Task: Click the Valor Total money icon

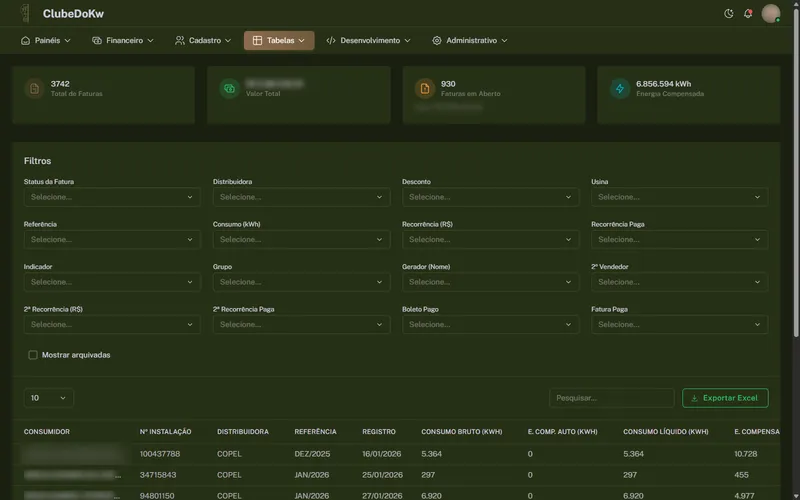Action: [x=230, y=89]
